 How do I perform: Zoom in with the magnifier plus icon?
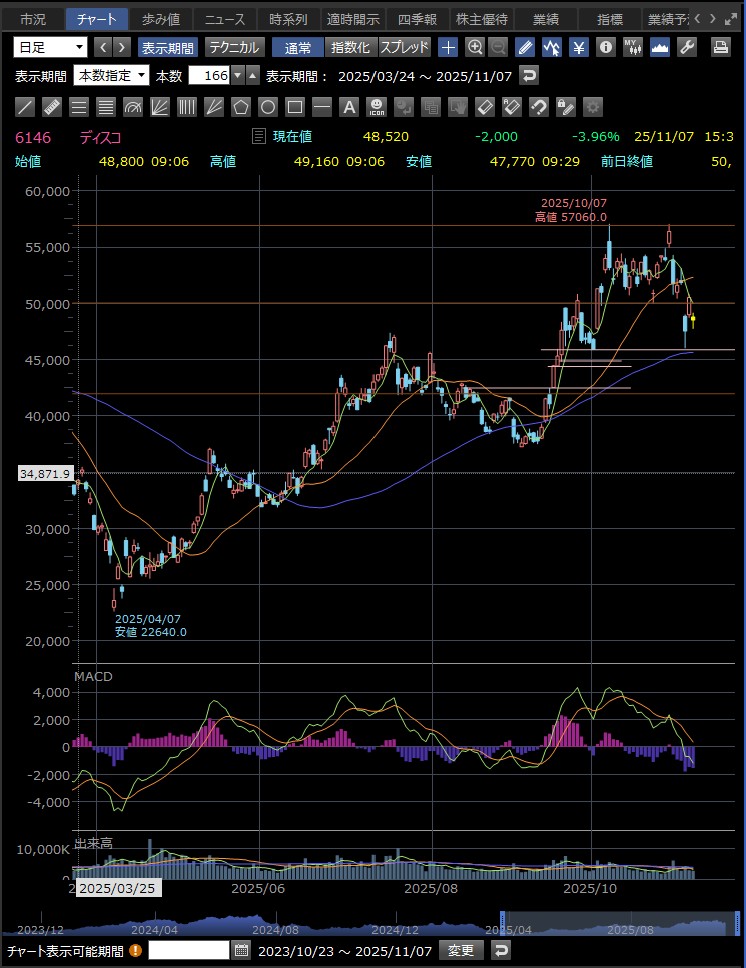click(x=475, y=47)
